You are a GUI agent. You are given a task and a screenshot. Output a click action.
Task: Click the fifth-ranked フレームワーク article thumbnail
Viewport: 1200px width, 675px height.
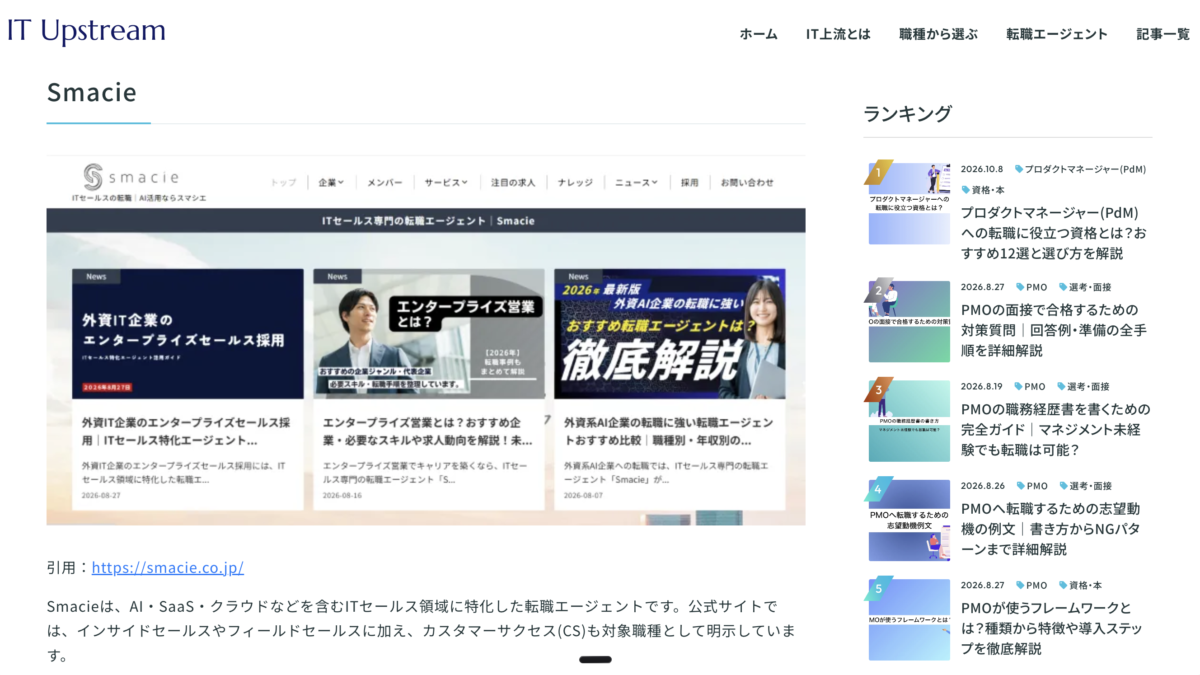909,619
